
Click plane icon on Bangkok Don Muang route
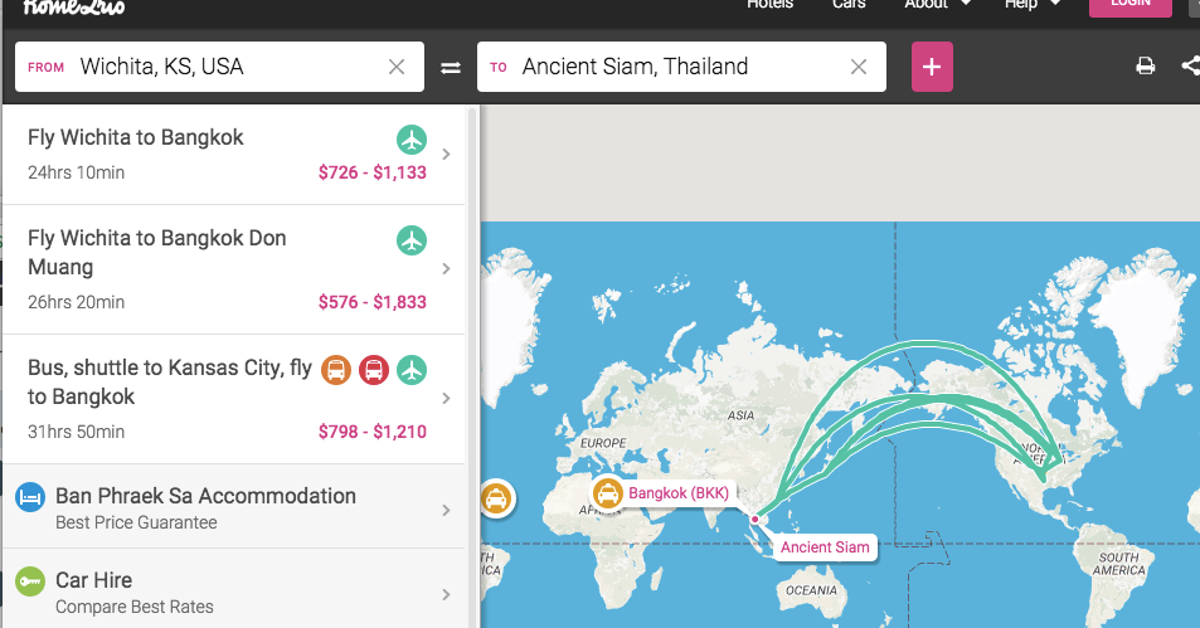(x=412, y=240)
